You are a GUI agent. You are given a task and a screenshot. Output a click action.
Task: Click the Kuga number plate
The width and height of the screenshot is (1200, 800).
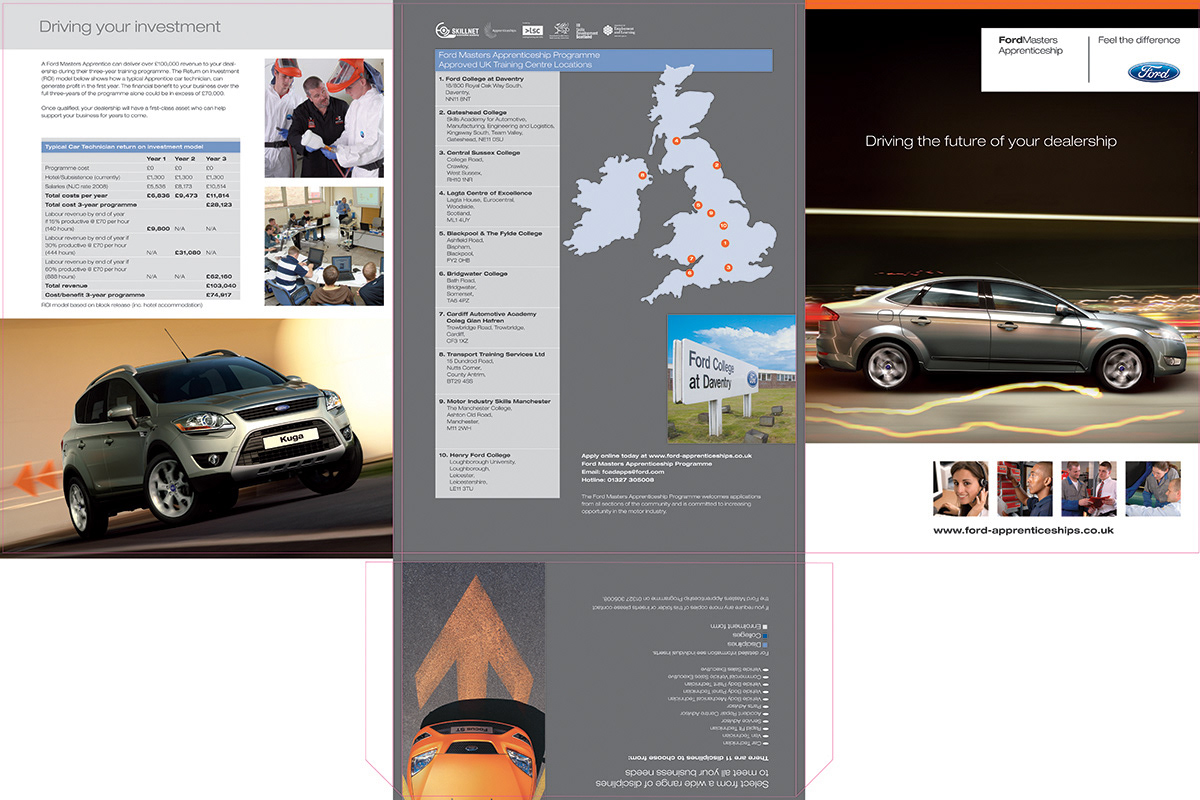293,437
